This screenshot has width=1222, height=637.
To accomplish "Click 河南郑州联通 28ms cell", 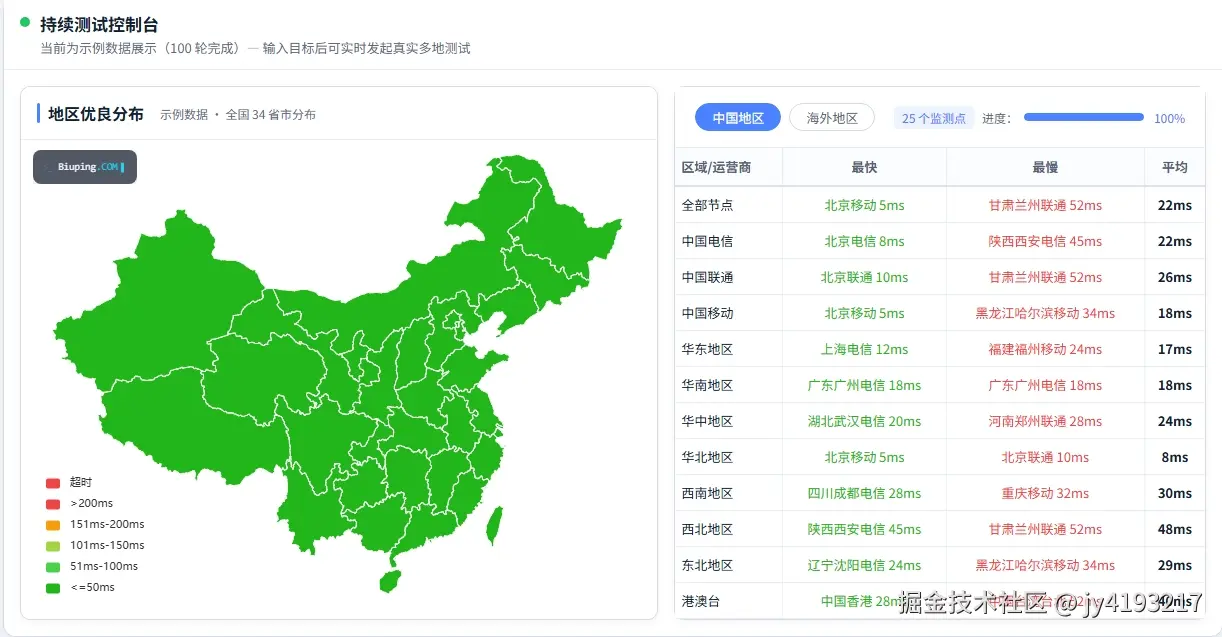I will click(1045, 421).
